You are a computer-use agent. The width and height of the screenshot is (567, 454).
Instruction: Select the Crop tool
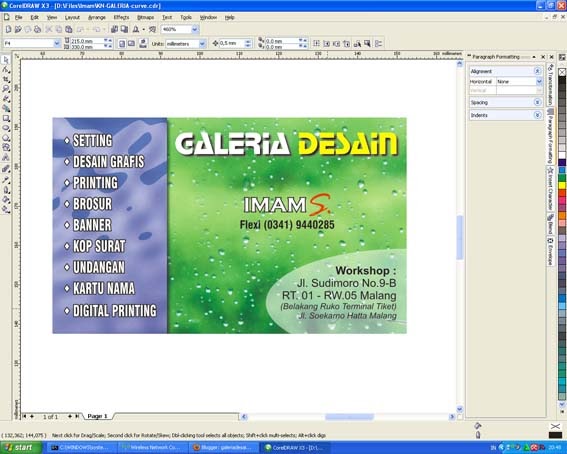(x=6, y=79)
